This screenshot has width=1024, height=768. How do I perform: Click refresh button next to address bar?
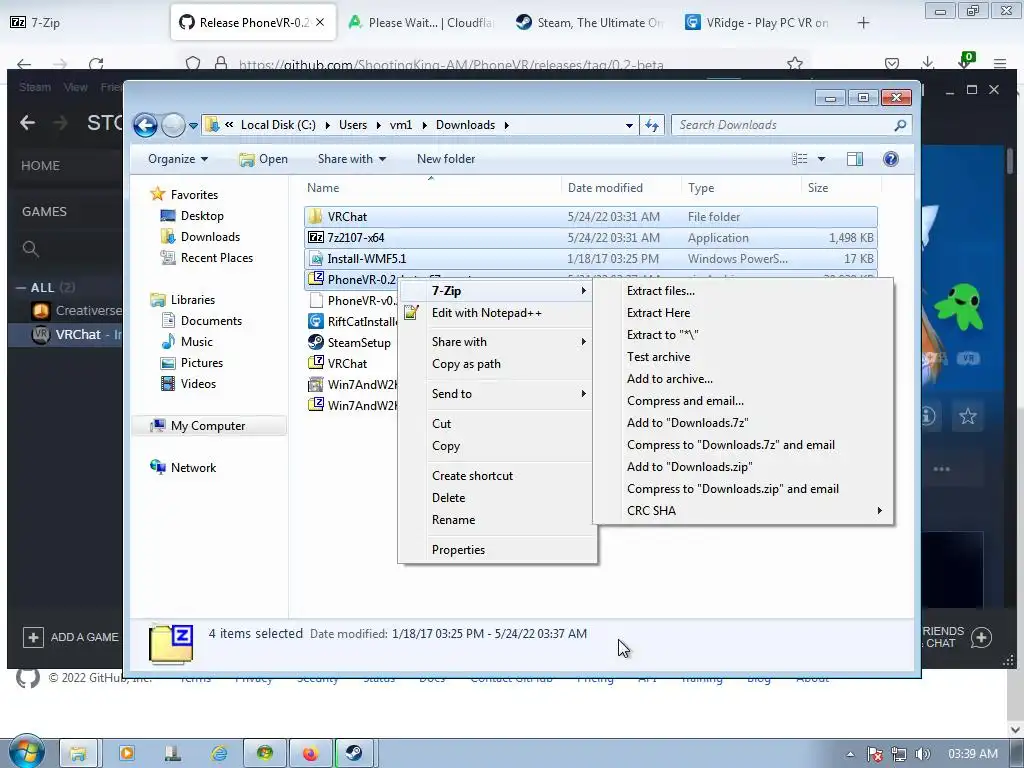pyautogui.click(x=652, y=125)
